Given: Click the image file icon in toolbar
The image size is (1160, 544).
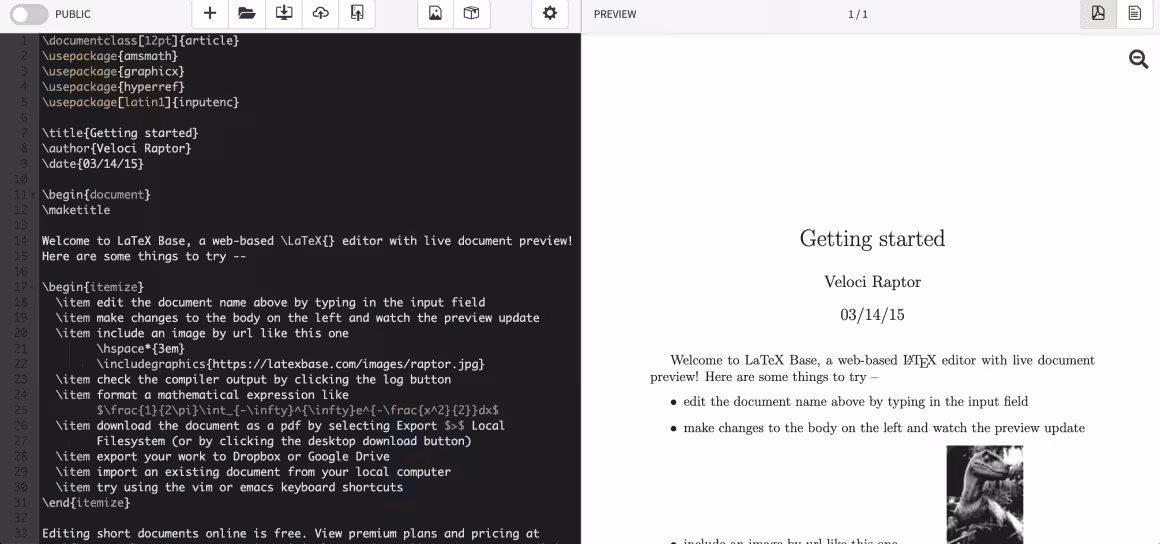Looking at the screenshot, I should [x=435, y=14].
